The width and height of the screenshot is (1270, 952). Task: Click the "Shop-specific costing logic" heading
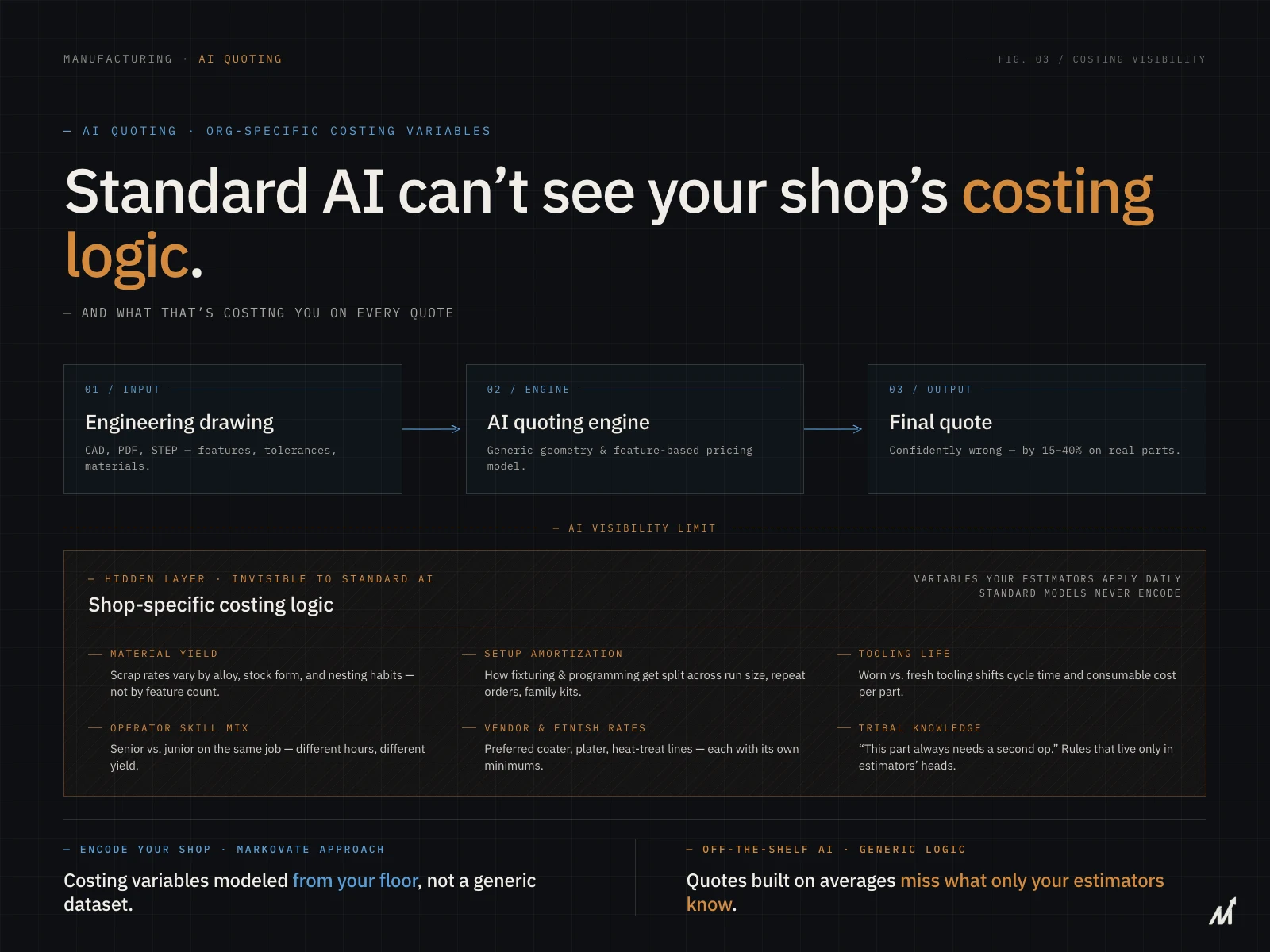211,605
